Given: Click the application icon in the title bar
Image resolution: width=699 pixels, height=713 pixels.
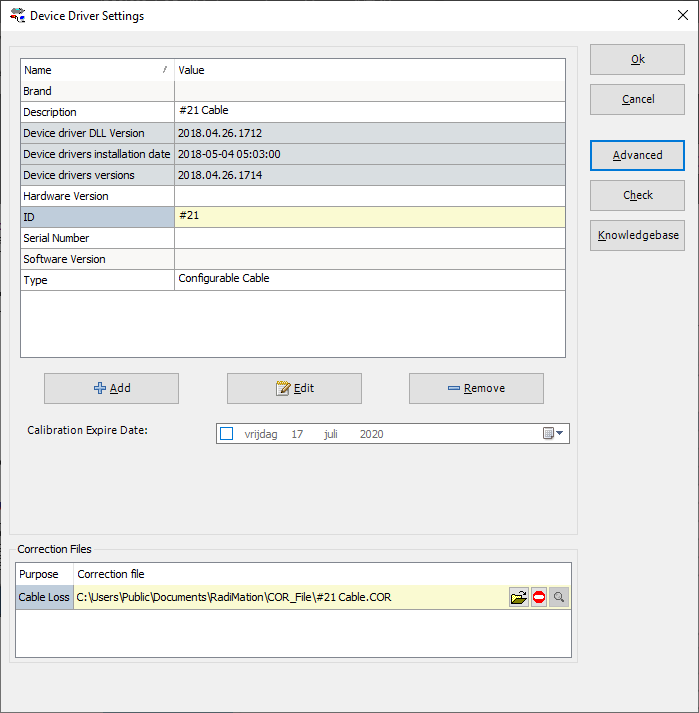Looking at the screenshot, I should pos(17,15).
